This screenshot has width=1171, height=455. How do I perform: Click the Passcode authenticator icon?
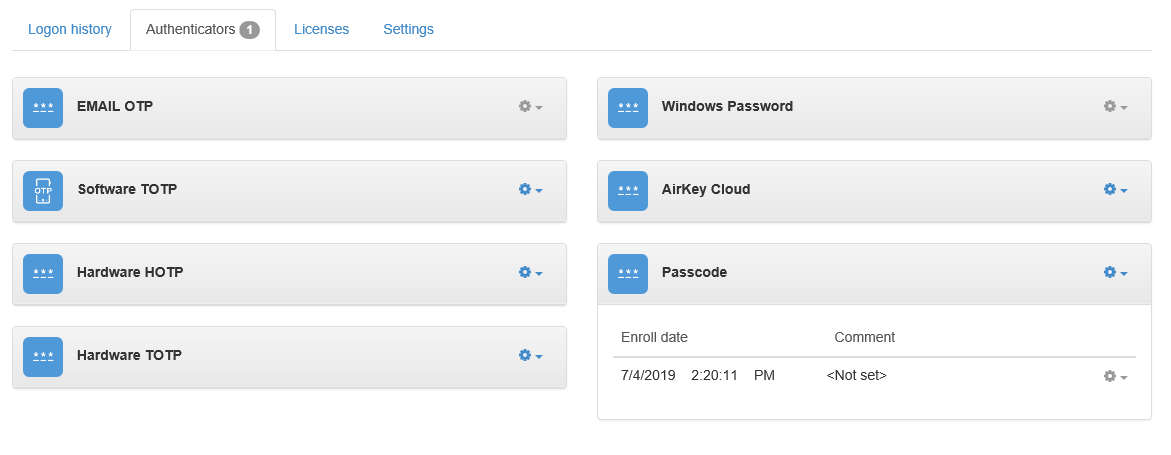(x=628, y=273)
